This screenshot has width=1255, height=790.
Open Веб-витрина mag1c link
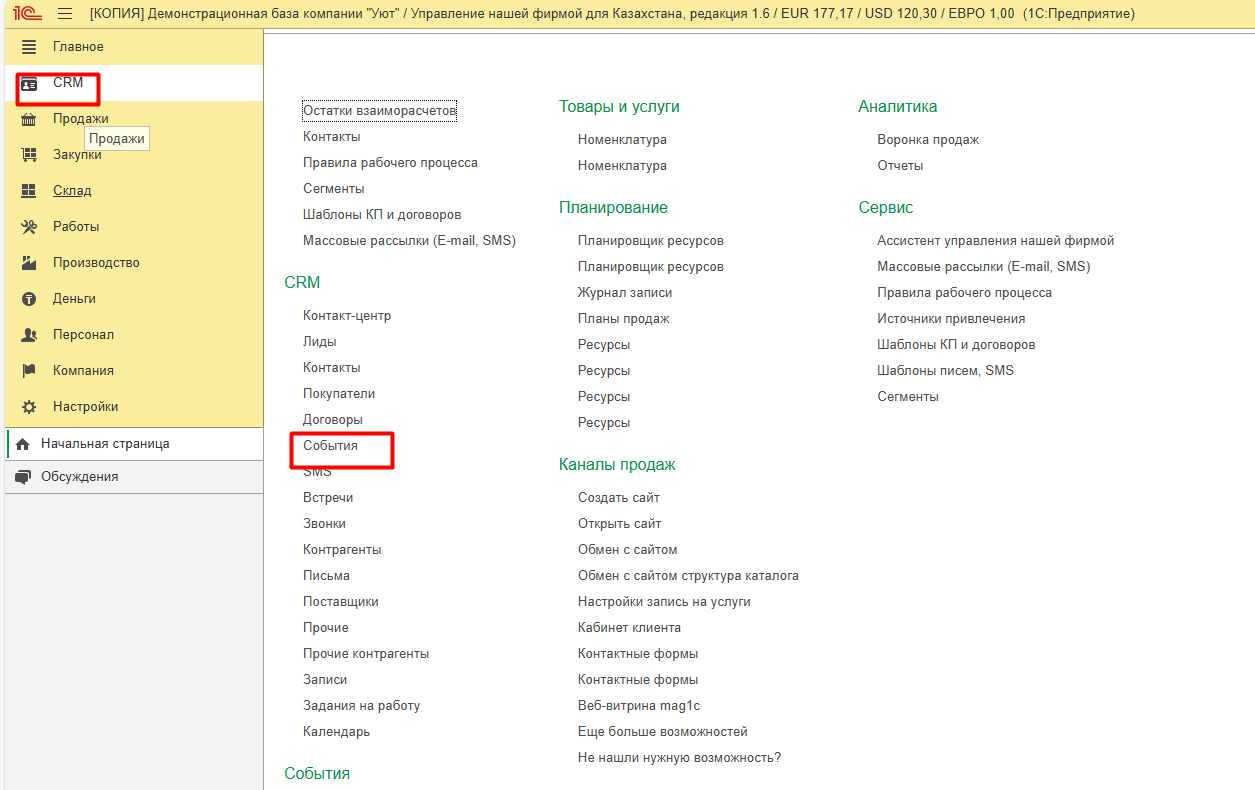[x=639, y=706]
